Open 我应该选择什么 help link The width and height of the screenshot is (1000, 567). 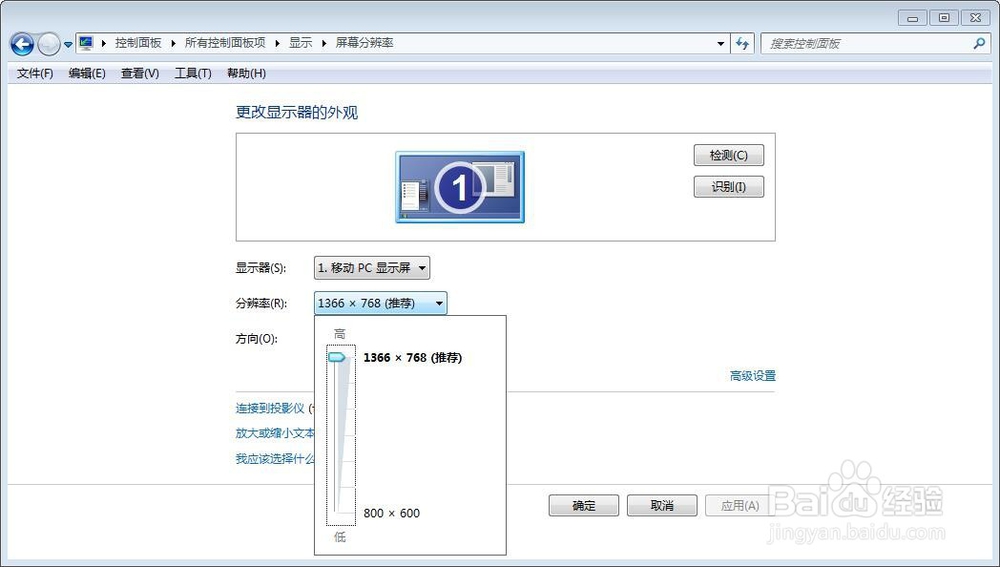(275, 459)
